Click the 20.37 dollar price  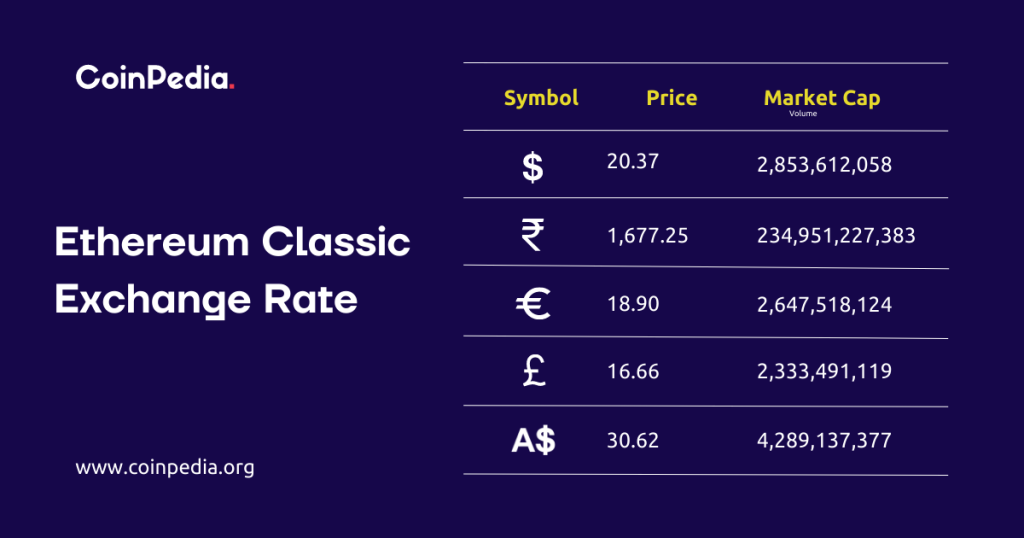[633, 161]
